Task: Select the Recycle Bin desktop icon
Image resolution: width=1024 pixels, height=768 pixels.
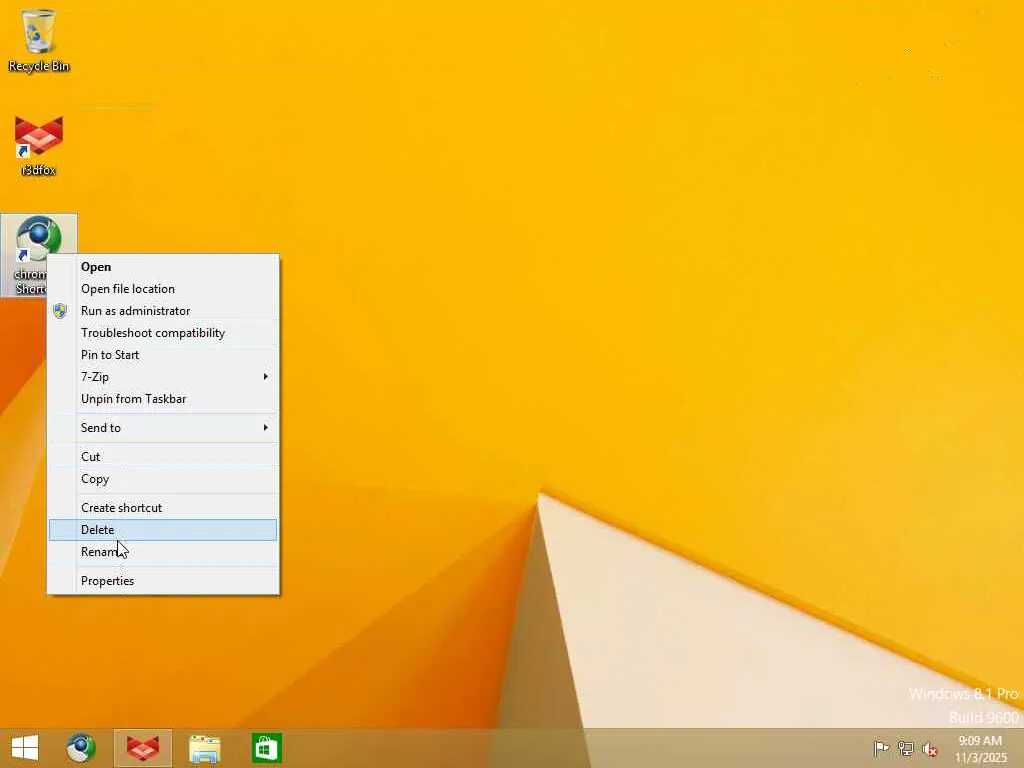Action: tap(39, 40)
